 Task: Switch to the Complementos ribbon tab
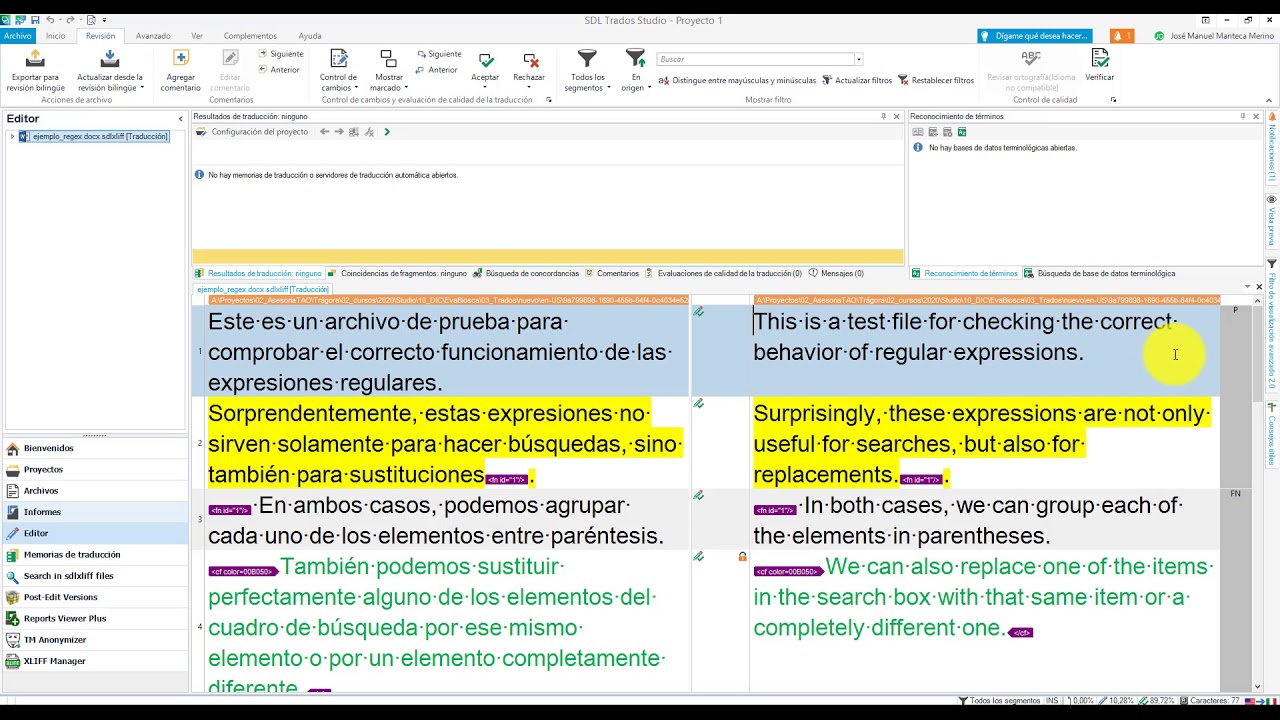250,36
